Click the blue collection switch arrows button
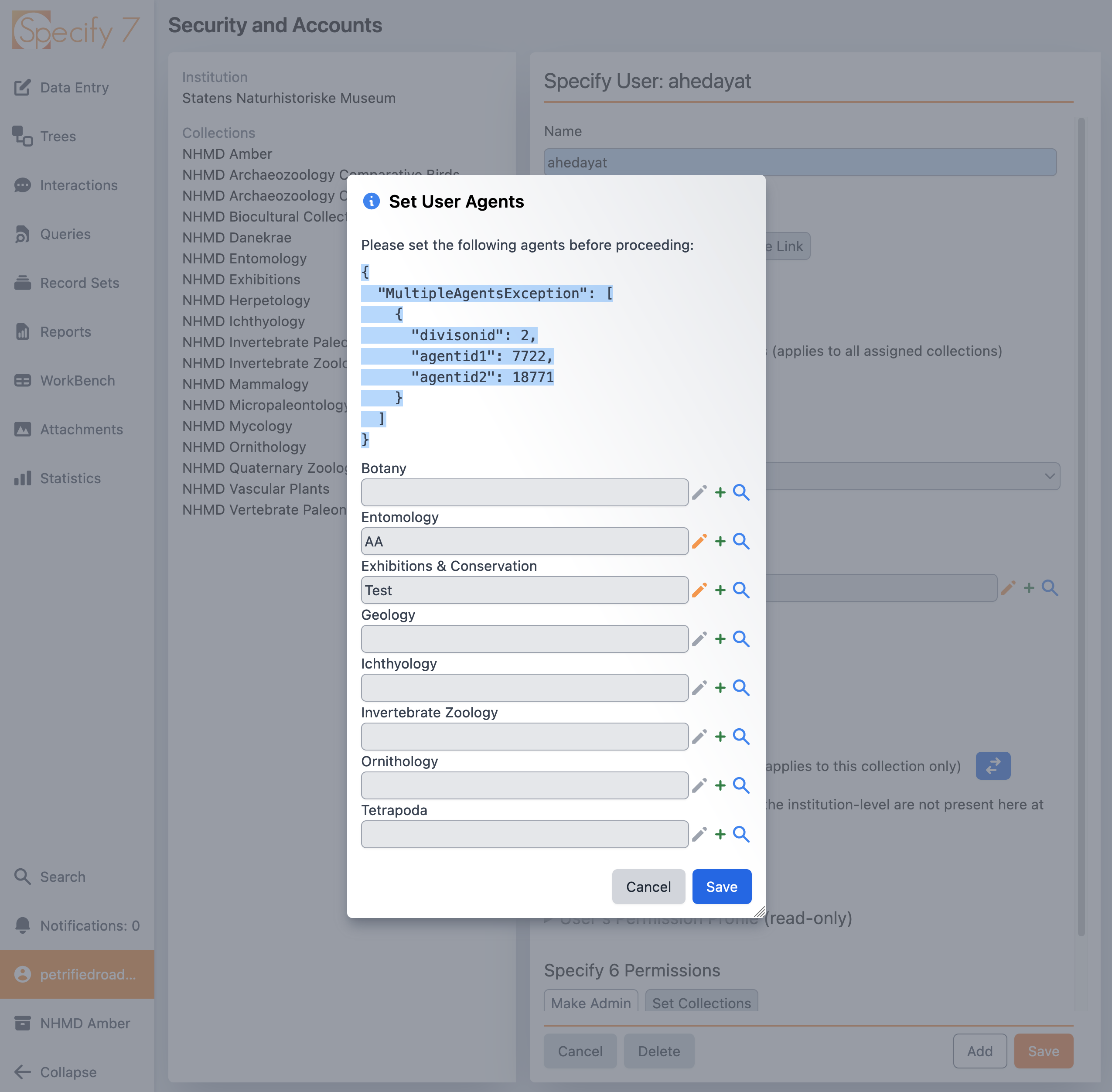 (x=993, y=766)
